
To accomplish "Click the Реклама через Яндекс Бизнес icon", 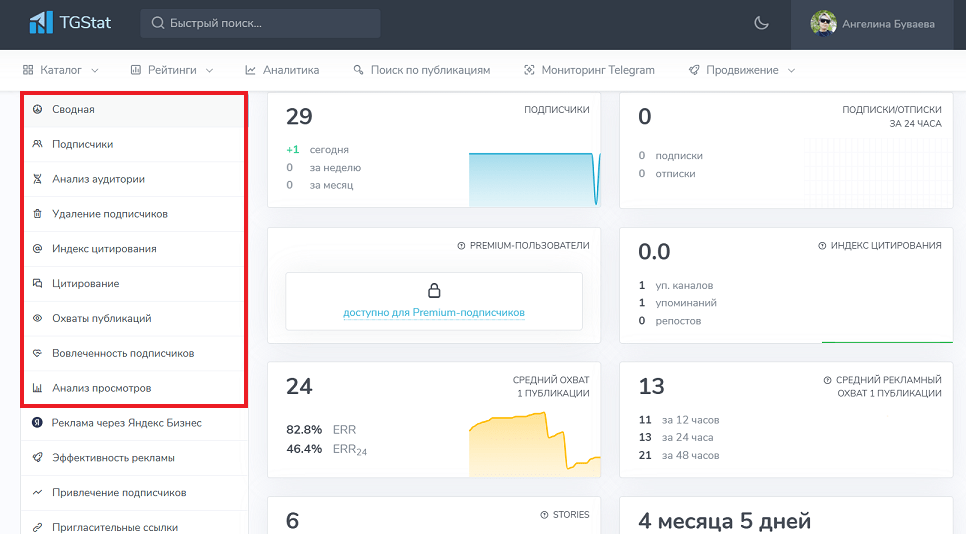I will point(37,423).
